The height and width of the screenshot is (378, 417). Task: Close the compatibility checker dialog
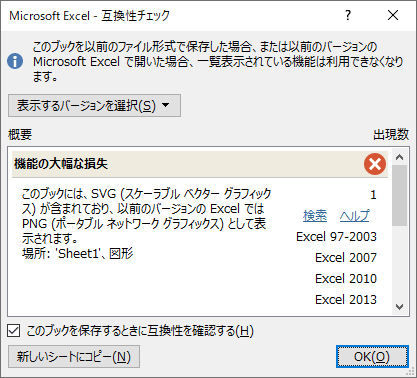click(393, 15)
